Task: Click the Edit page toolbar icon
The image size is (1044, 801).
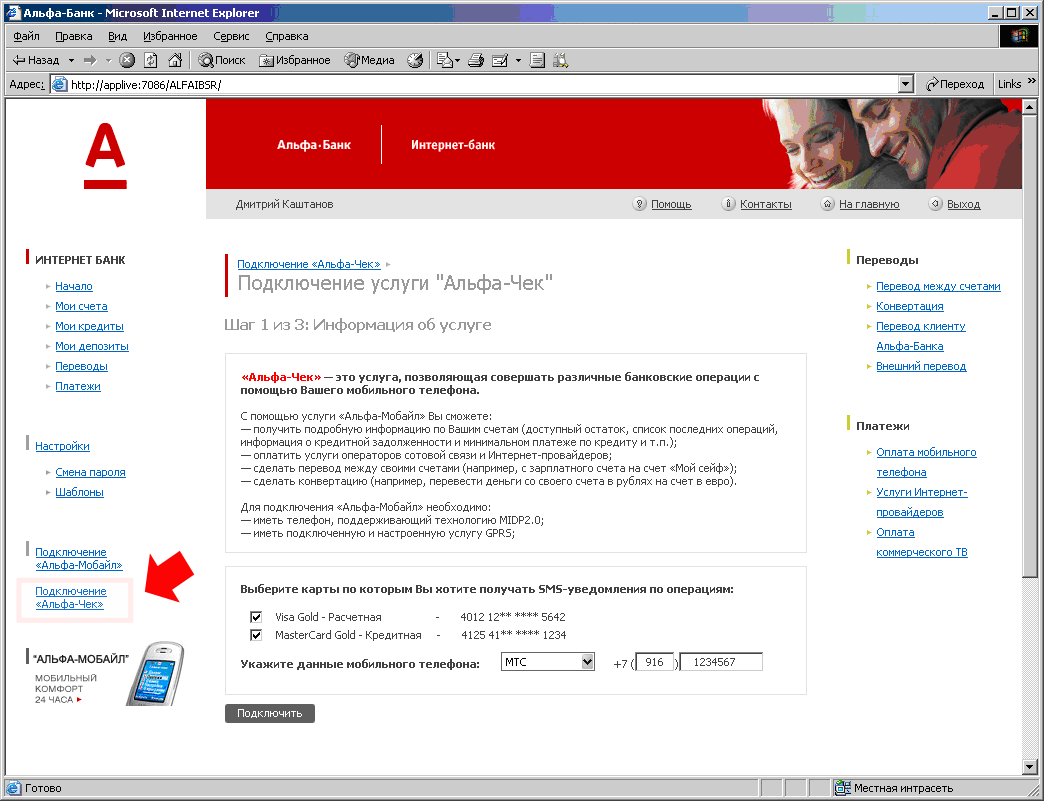Action: pyautogui.click(x=499, y=60)
